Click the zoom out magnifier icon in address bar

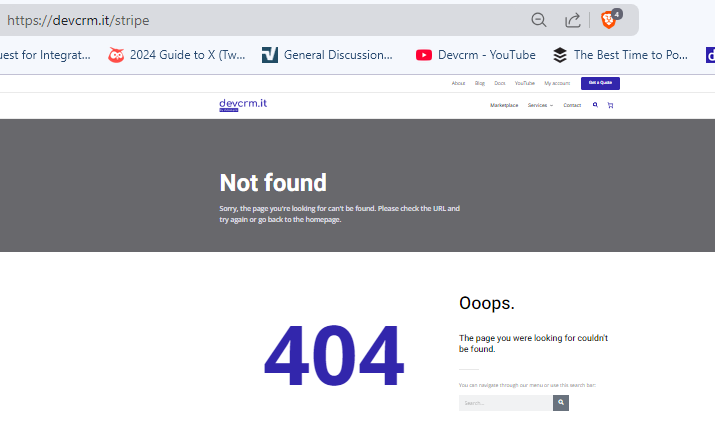[x=539, y=20]
